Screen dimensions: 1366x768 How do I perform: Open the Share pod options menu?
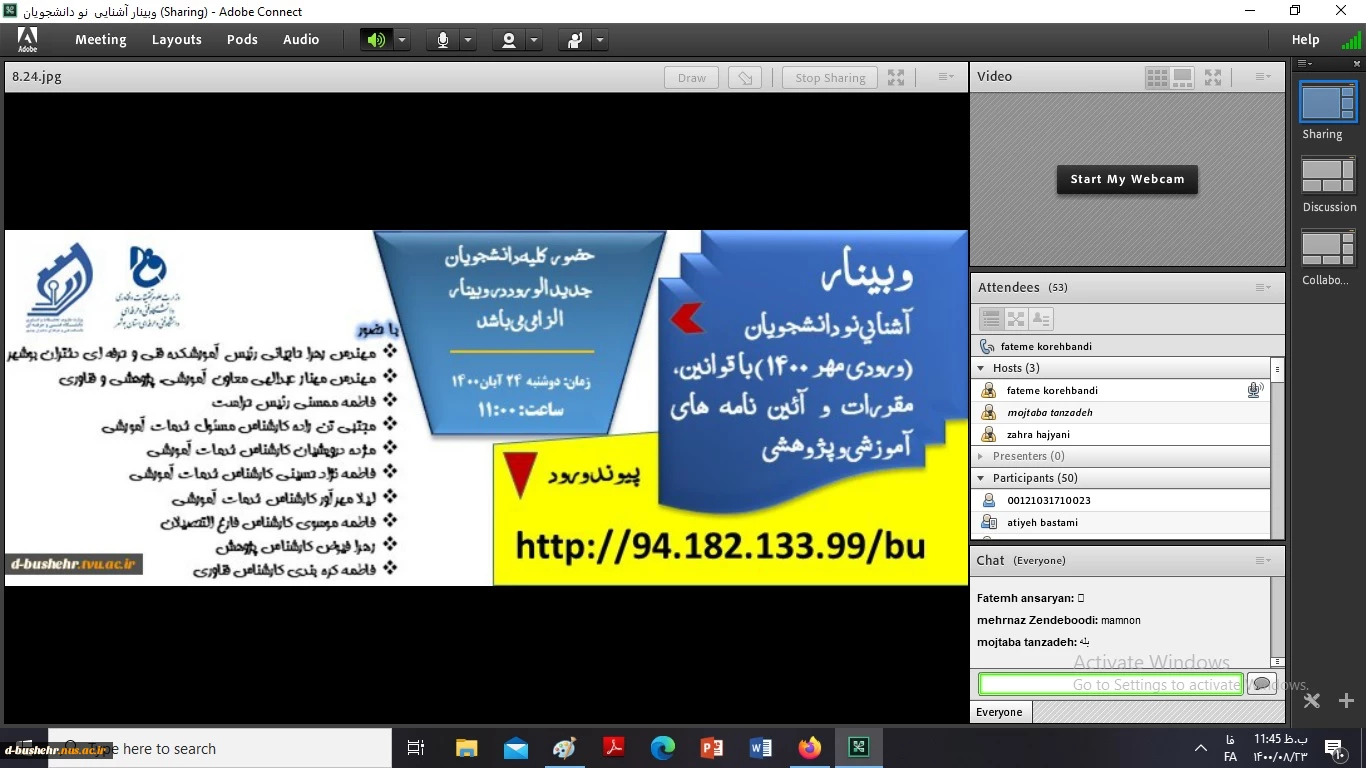[946, 77]
